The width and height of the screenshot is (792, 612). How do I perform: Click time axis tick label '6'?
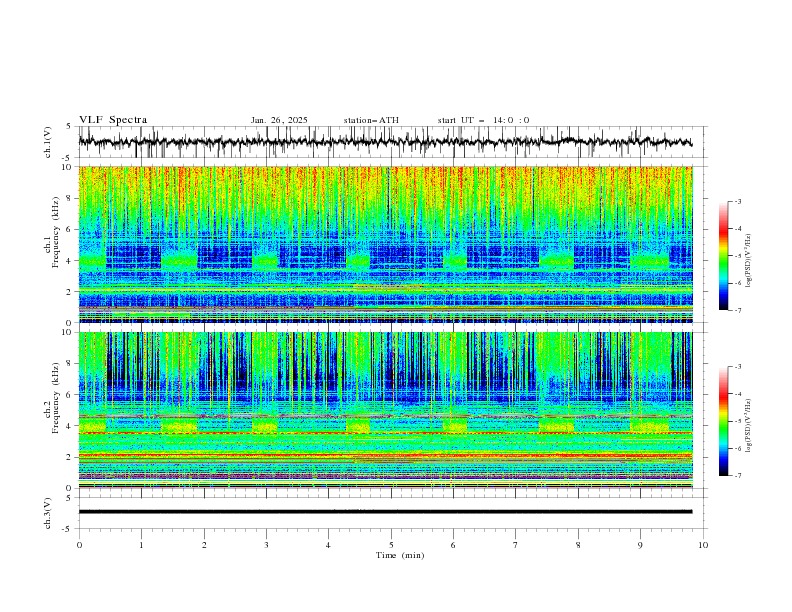[453, 545]
